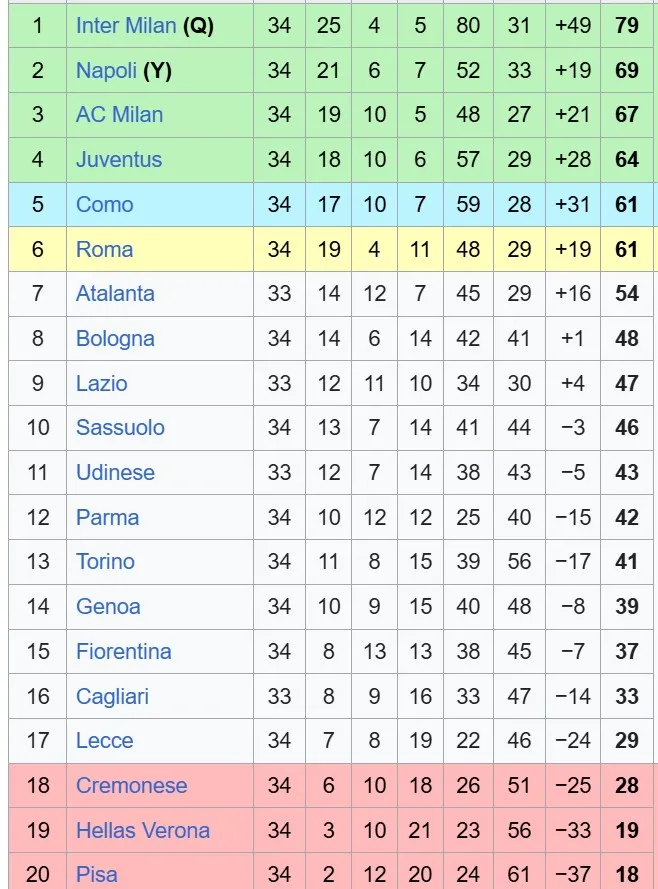
Task: Click Inter Milan's 79 points cell
Action: pyautogui.click(x=627, y=25)
